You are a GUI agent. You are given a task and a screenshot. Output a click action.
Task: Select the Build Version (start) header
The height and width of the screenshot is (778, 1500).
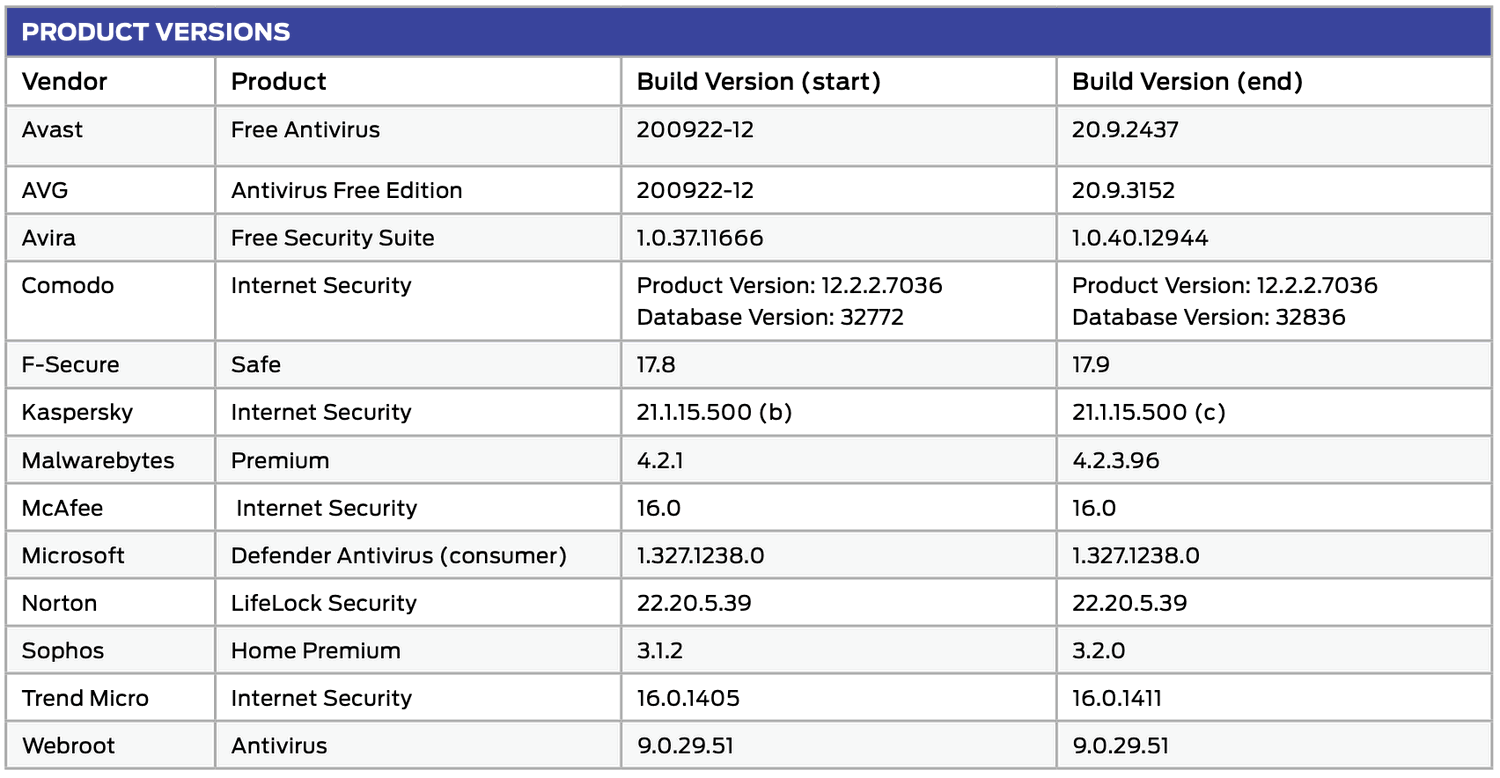(759, 82)
